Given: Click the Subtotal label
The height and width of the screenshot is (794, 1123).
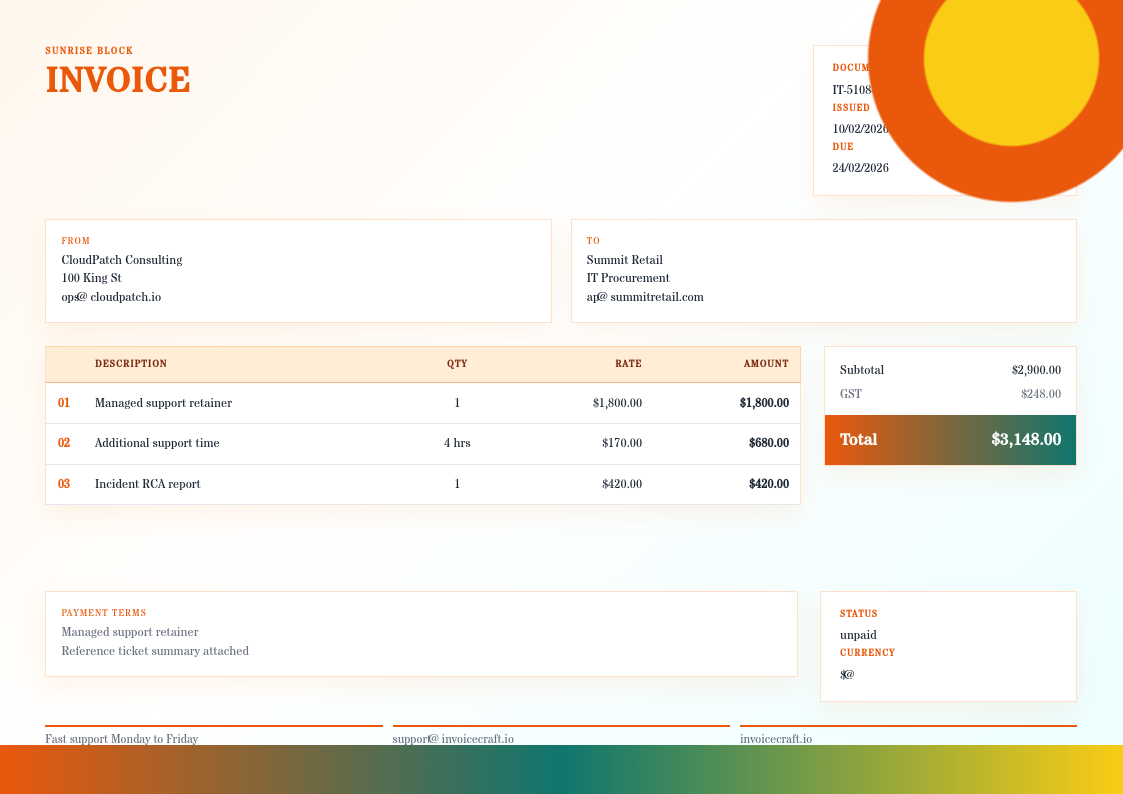Looking at the screenshot, I should 862,370.
